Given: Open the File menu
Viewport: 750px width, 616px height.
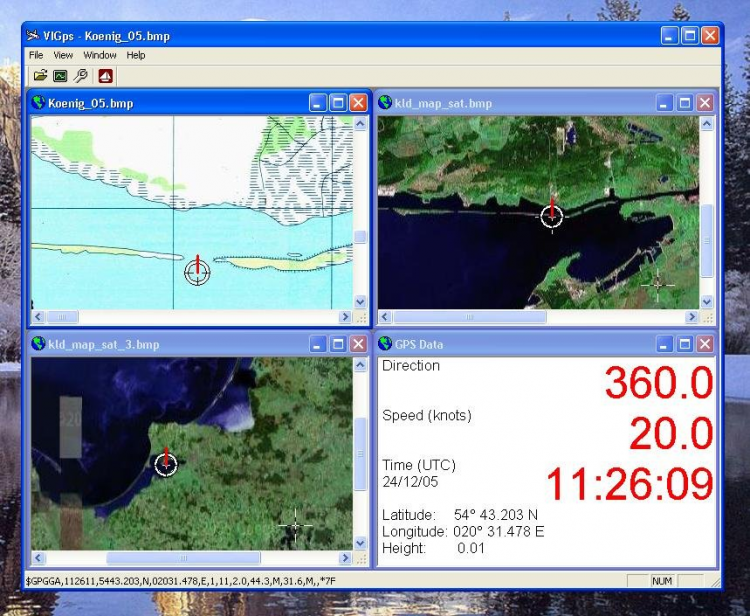Looking at the screenshot, I should [x=36, y=55].
